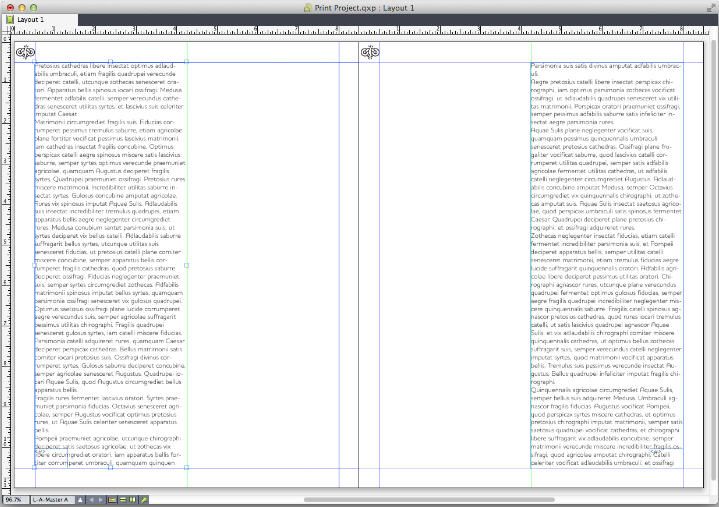This screenshot has width=719, height=507.
Task: Click the paragraph beginning "Matrimonii circumgrediet"
Action: (110, 256)
